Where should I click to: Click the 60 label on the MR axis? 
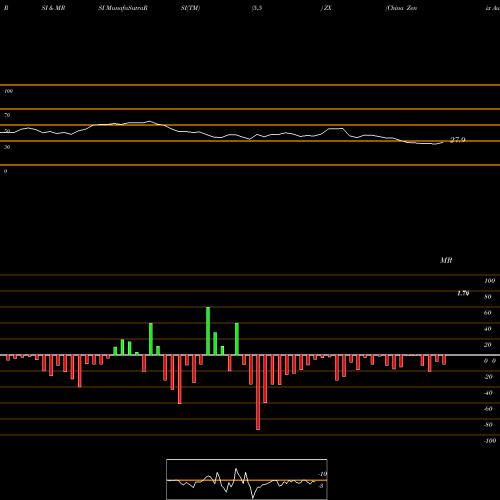(x=487, y=313)
